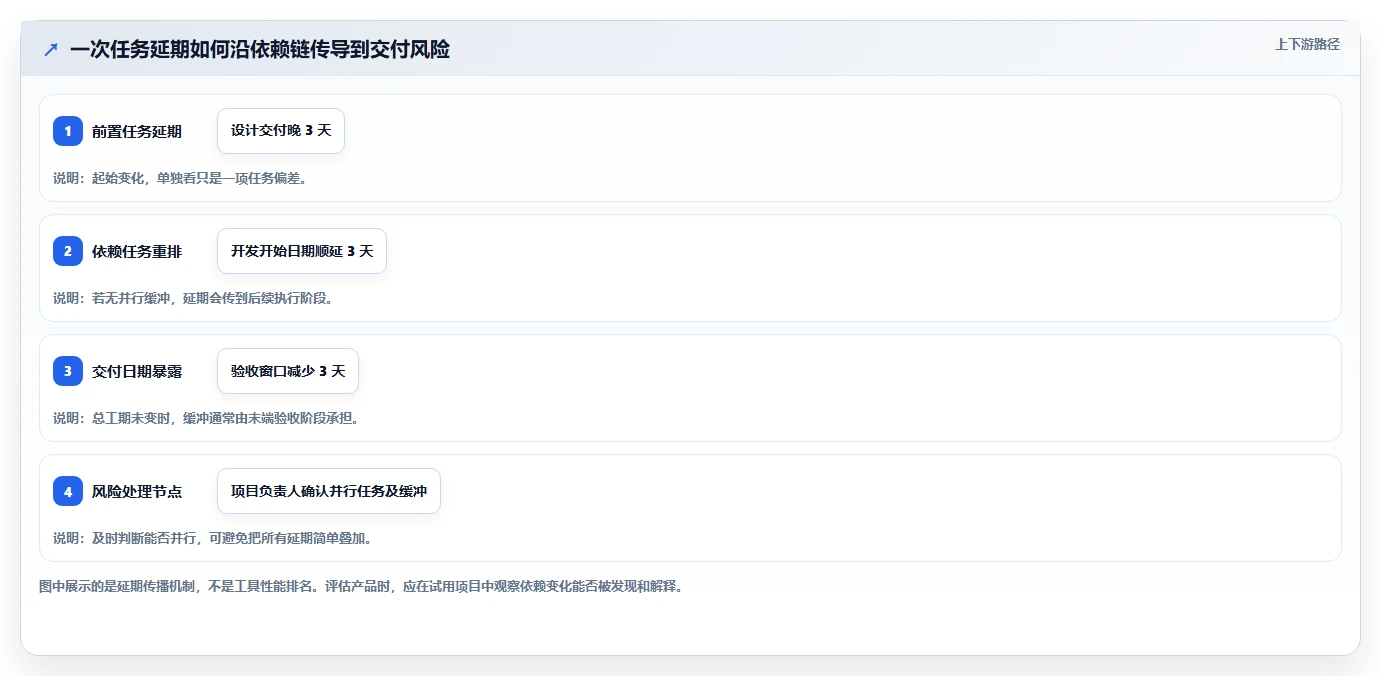Screen dimensions: 1381x676
Task: Click the step 1 number badge
Action: pyautogui.click(x=68, y=131)
